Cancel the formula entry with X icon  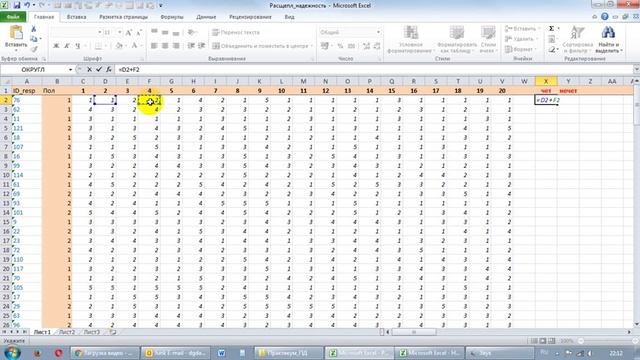point(89,69)
